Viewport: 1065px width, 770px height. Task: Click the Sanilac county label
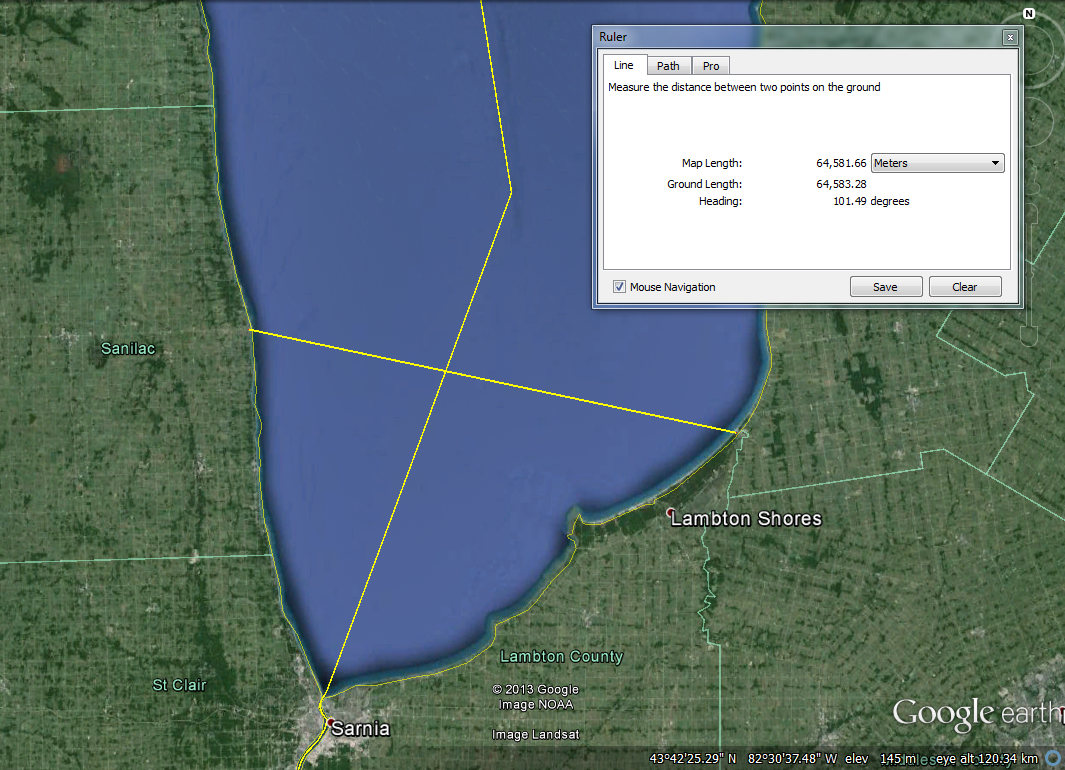click(x=128, y=349)
